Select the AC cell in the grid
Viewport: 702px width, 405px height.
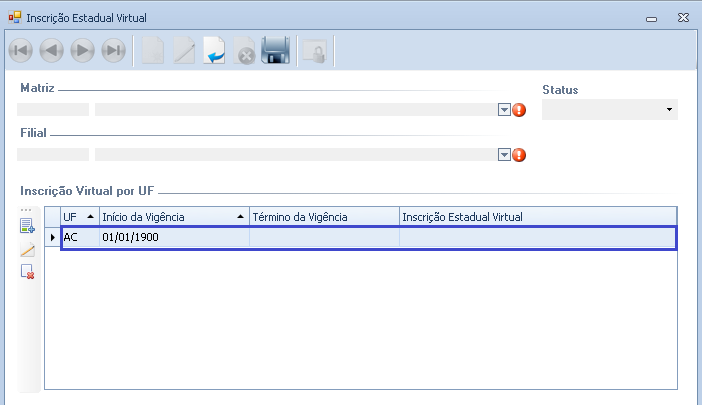pyautogui.click(x=80, y=237)
